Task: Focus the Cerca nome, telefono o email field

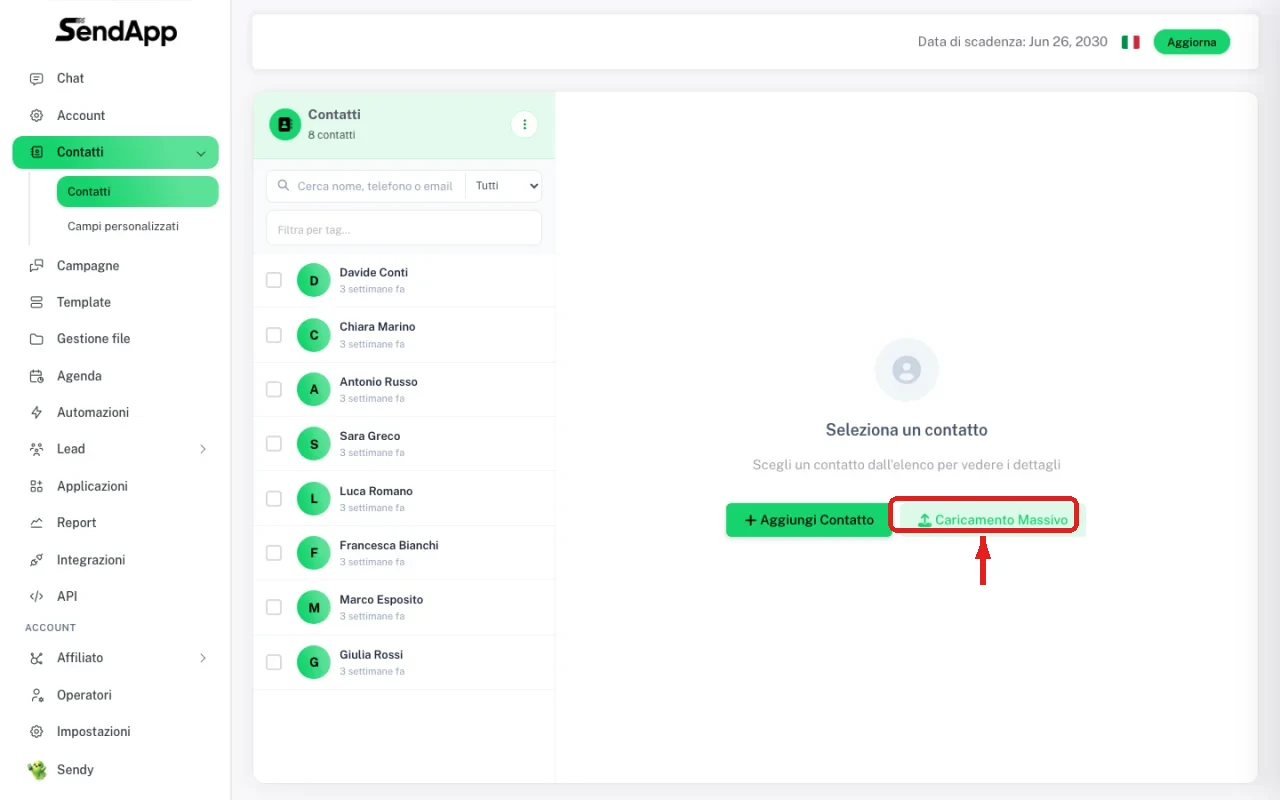Action: [366, 186]
